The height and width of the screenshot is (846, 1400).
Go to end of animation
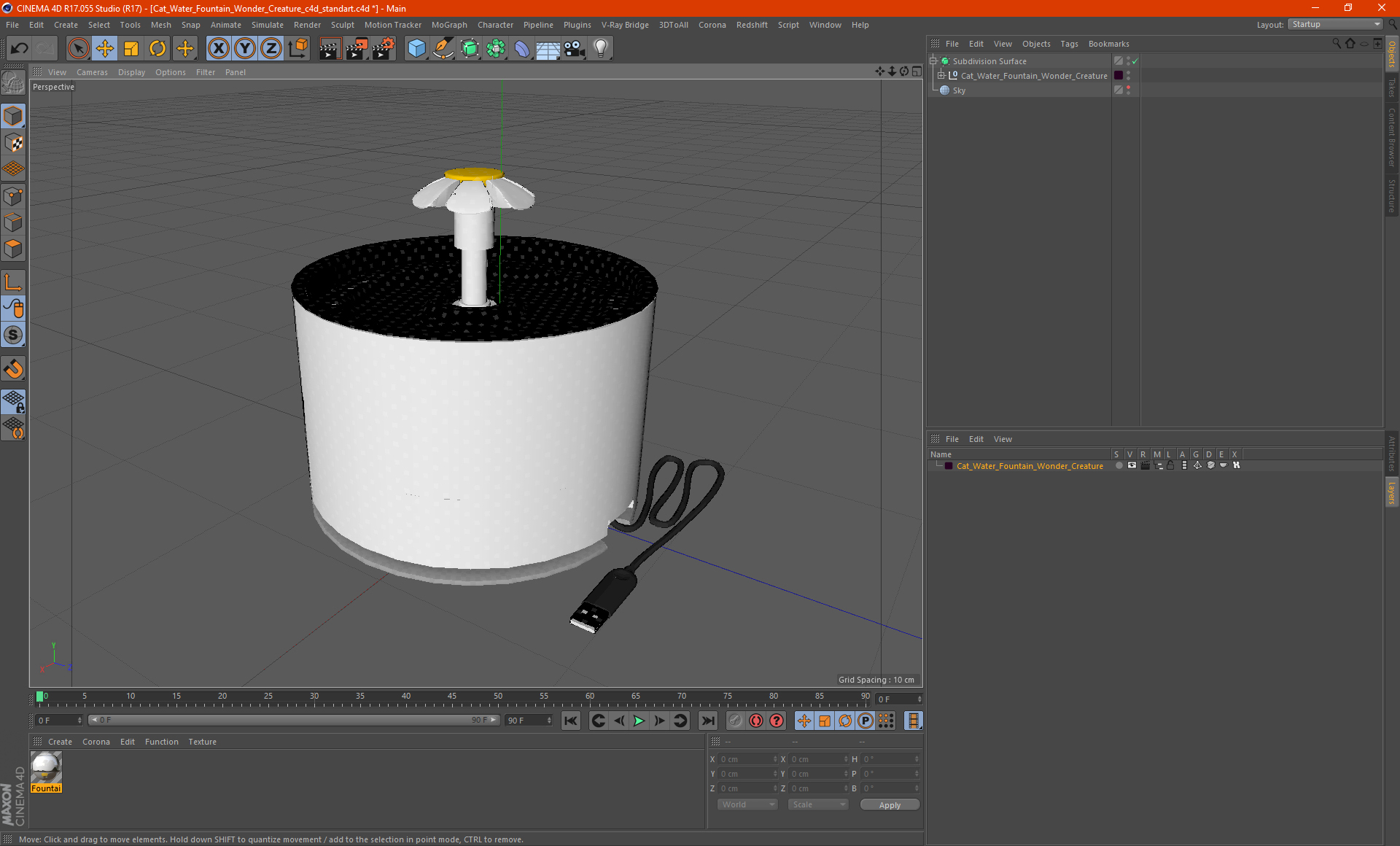(707, 721)
